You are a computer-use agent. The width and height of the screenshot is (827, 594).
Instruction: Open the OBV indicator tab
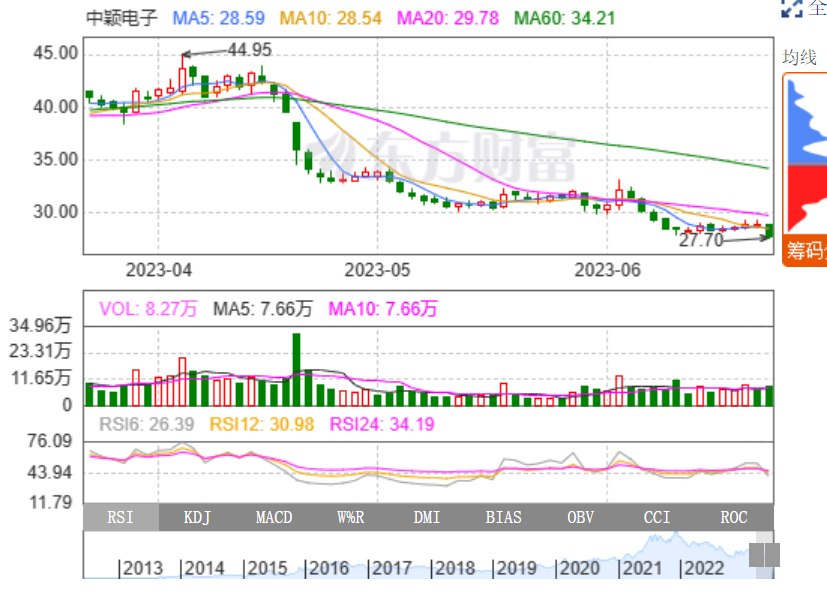581,517
